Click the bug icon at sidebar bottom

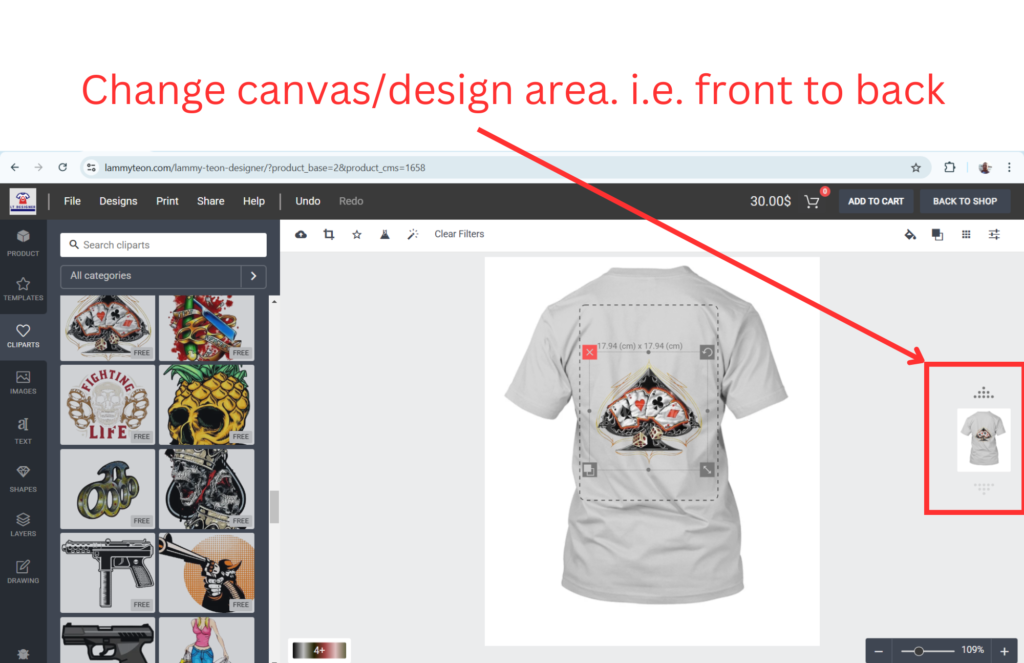23,654
